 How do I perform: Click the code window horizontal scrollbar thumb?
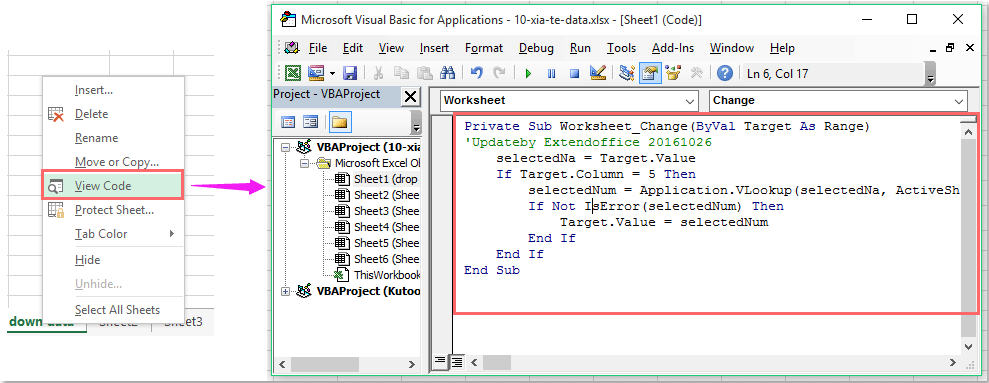tap(496, 362)
